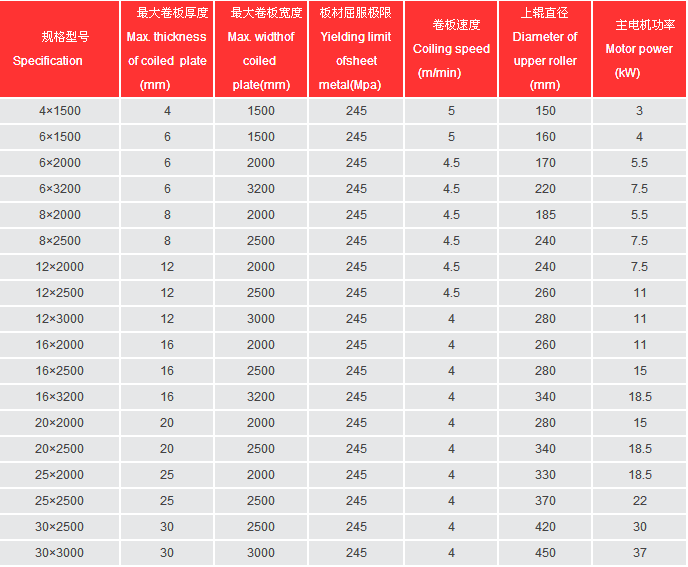This screenshot has width=688, height=567.
Task: Click the Coiling speed column header
Action: (x=451, y=49)
